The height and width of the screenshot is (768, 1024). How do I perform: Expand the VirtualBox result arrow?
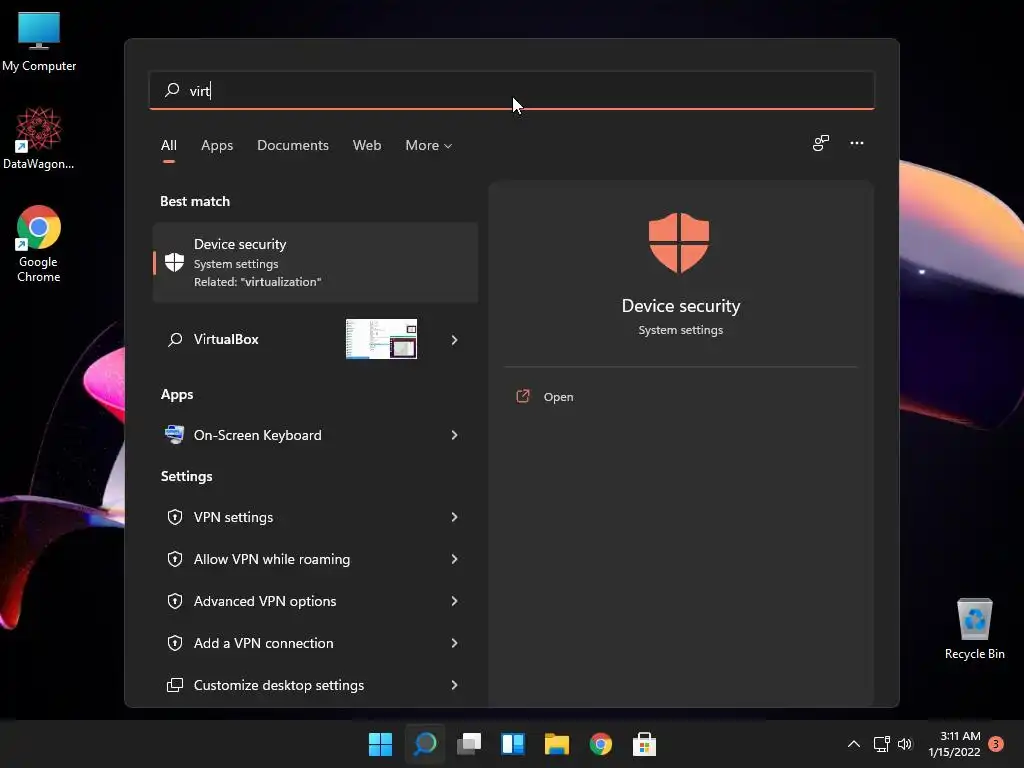(x=455, y=340)
